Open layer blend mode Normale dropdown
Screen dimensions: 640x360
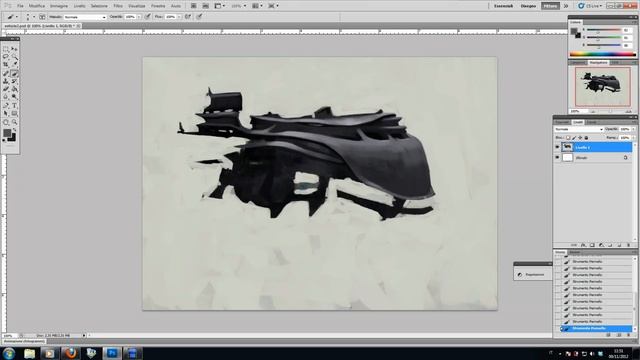coord(578,129)
